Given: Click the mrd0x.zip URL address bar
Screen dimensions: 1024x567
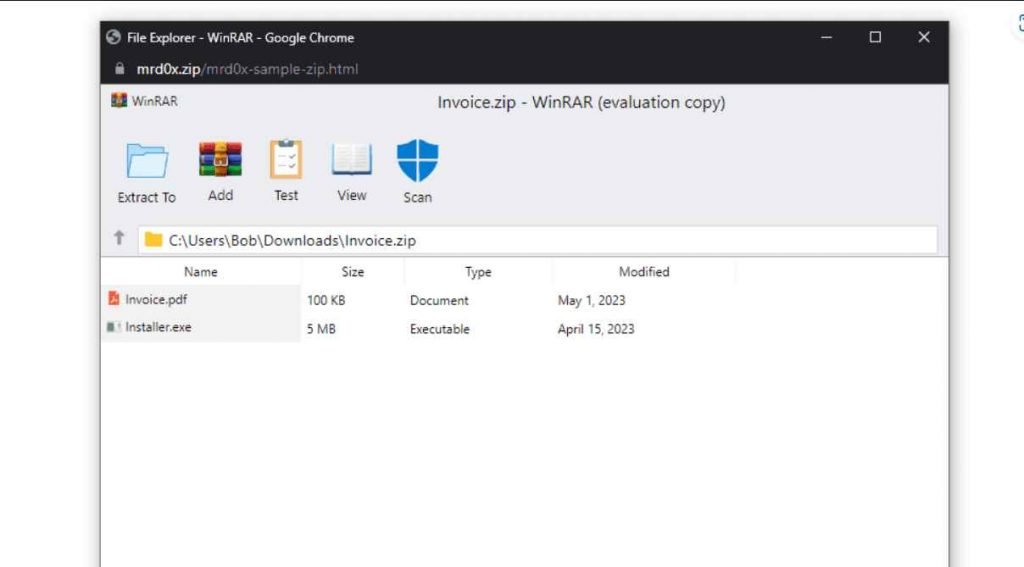Looking at the screenshot, I should 248,69.
